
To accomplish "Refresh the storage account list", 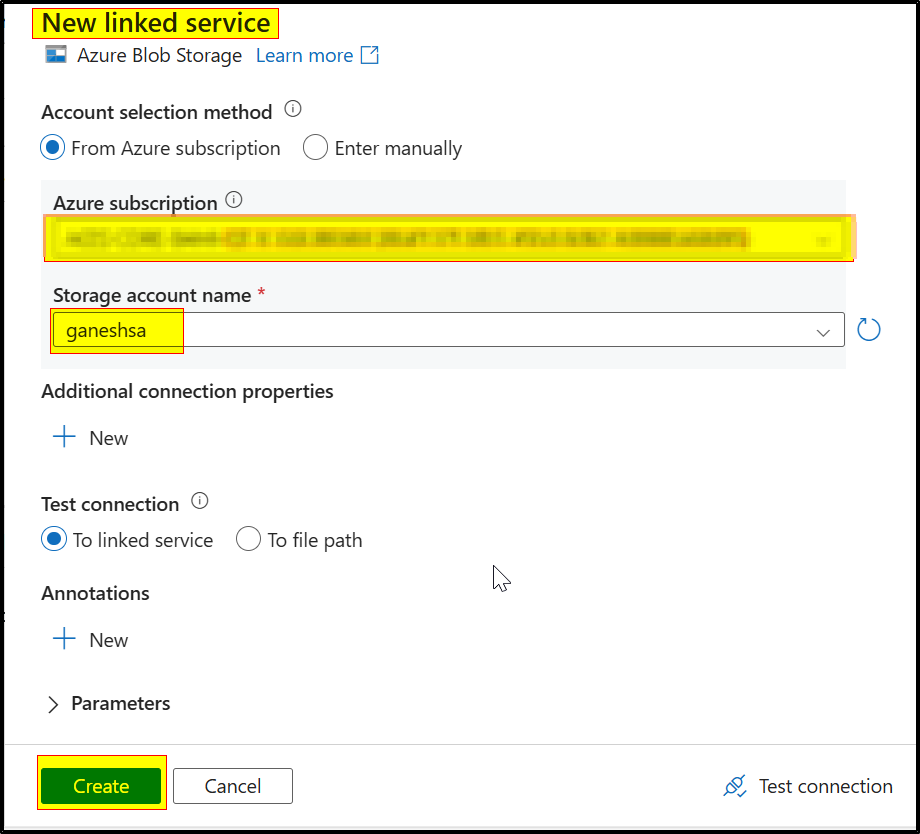I will tap(868, 329).
